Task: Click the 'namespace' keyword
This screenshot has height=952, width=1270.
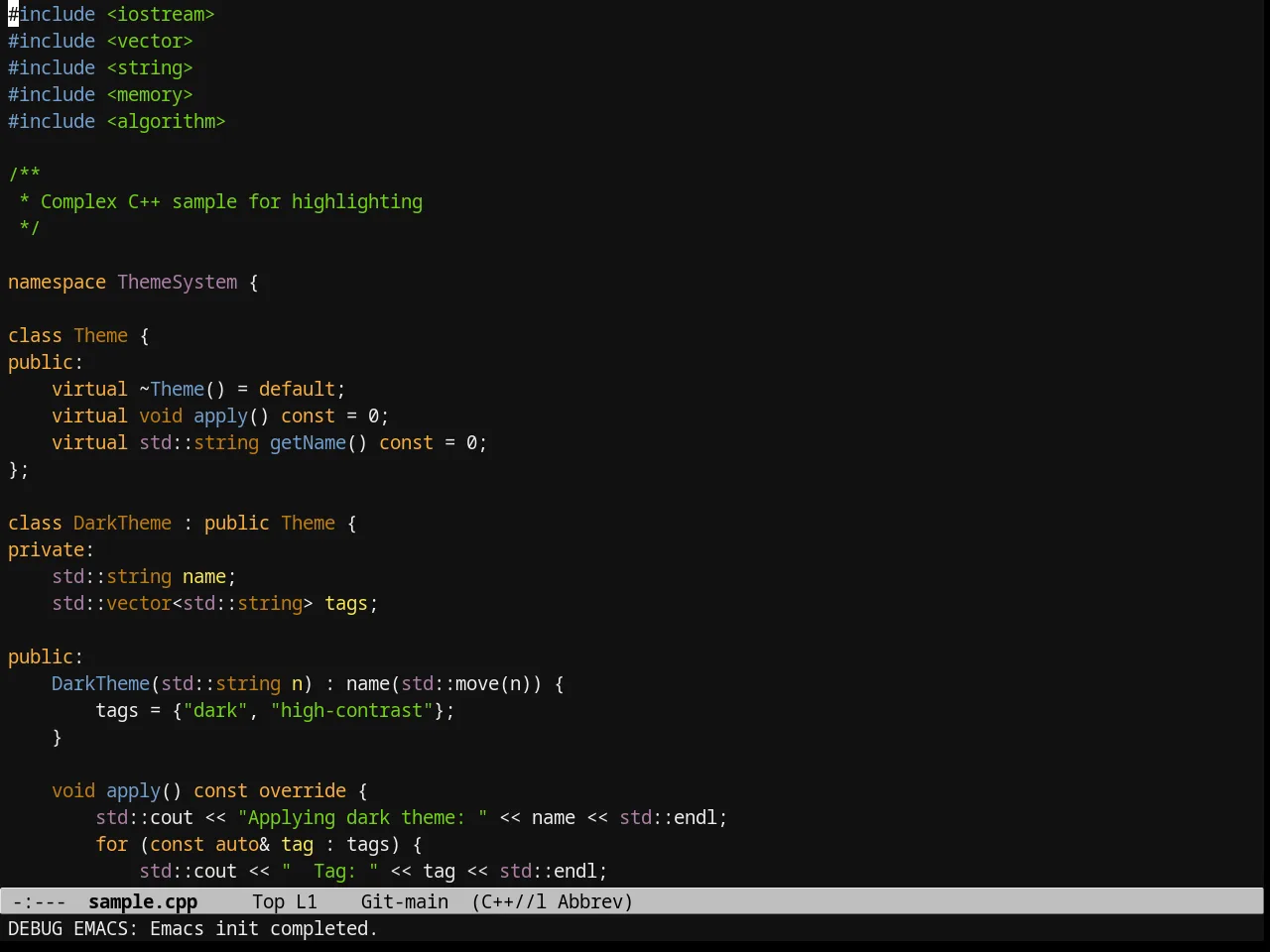Action: pos(57,282)
